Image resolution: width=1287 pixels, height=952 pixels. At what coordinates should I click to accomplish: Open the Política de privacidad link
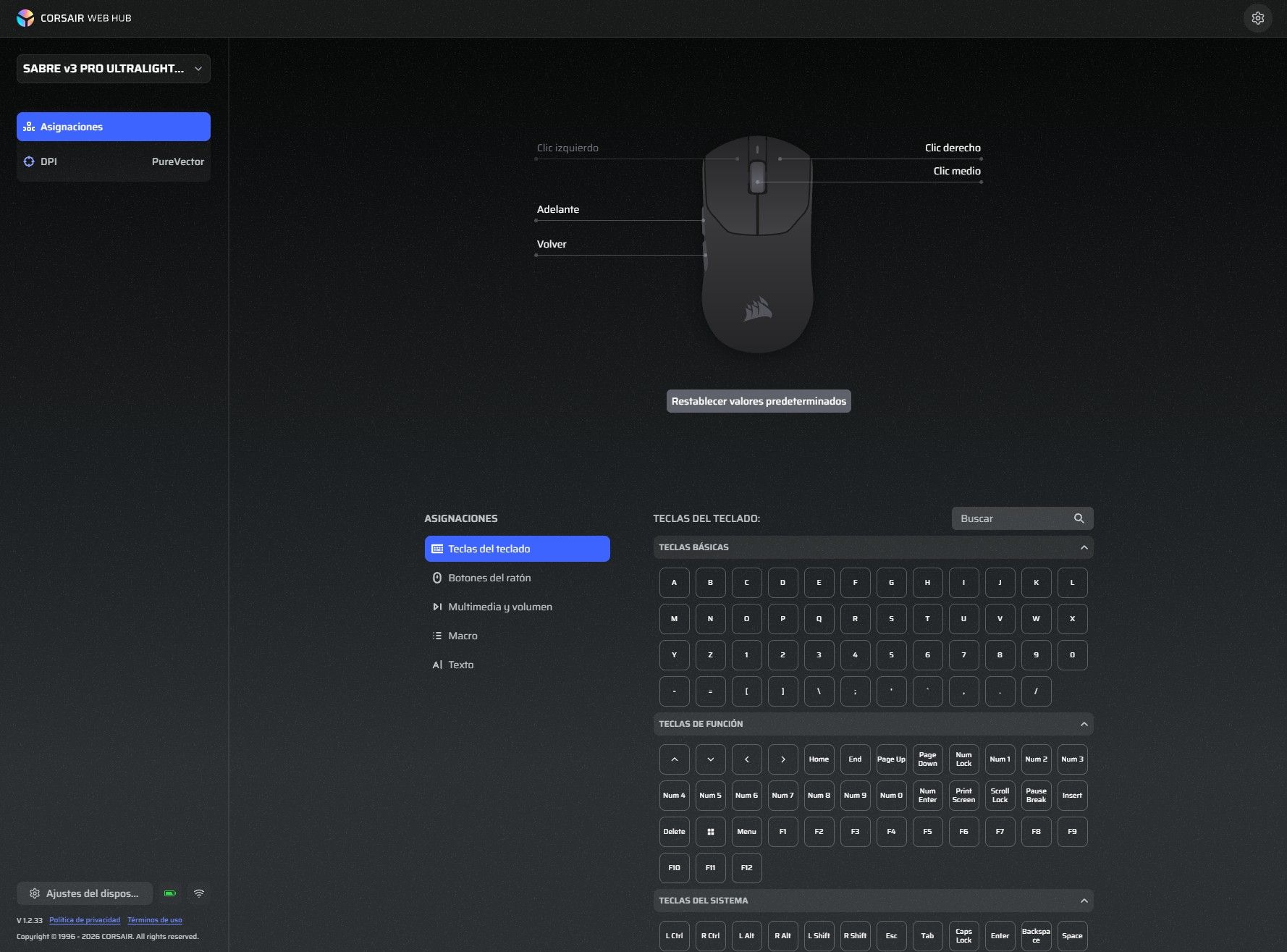coord(85,920)
